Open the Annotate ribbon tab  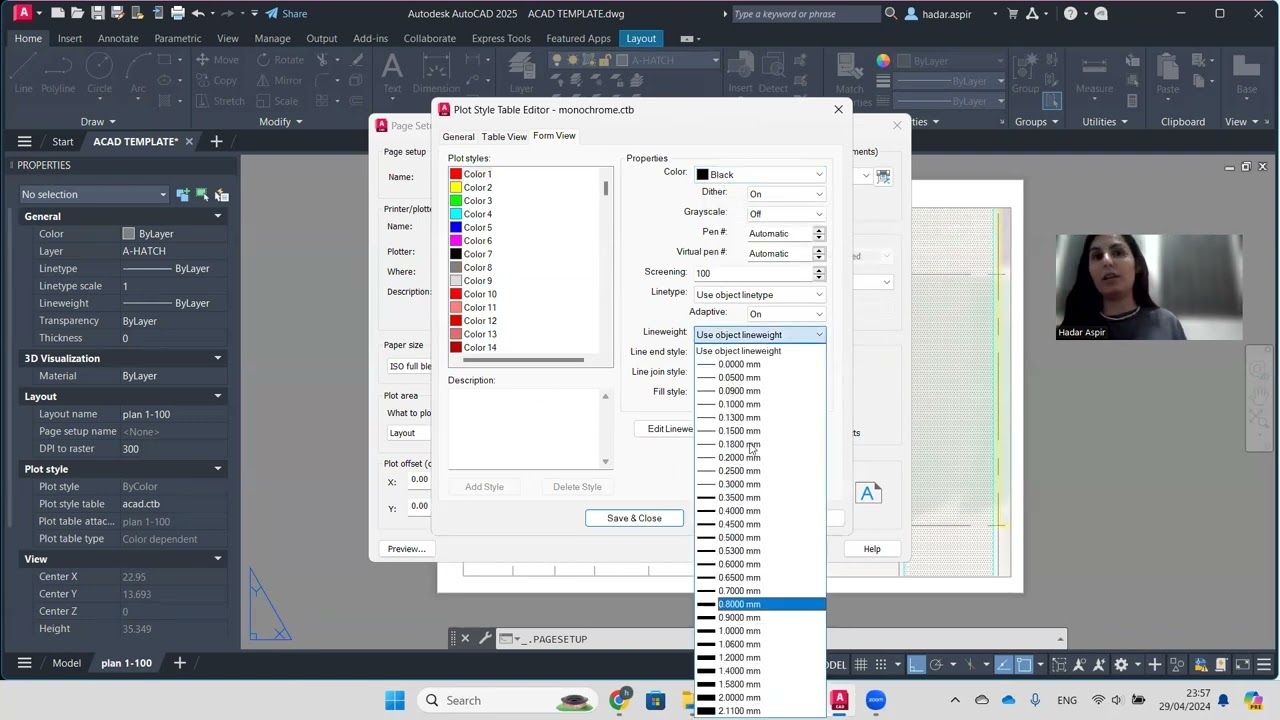coord(118,38)
